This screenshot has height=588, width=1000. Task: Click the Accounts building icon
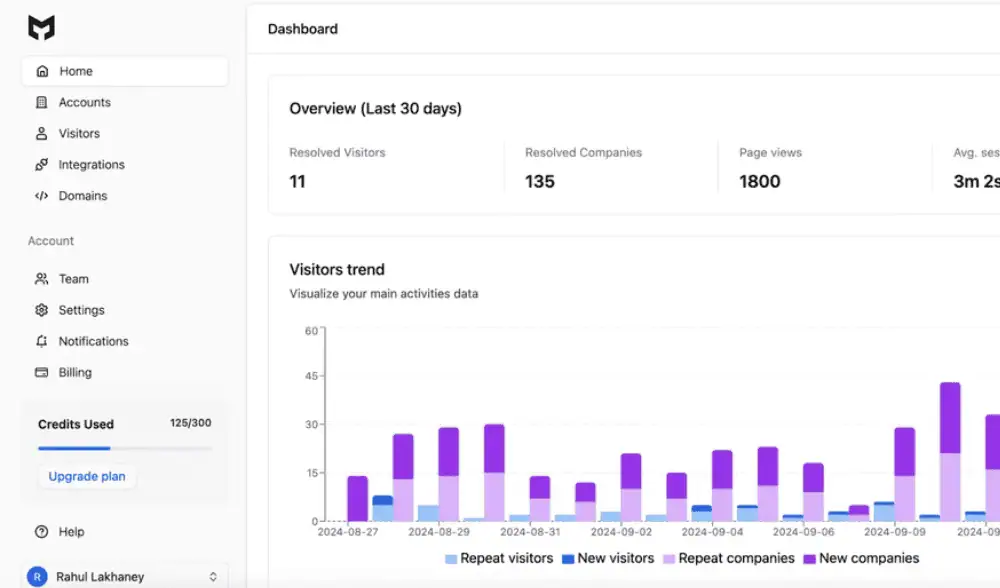pos(42,102)
